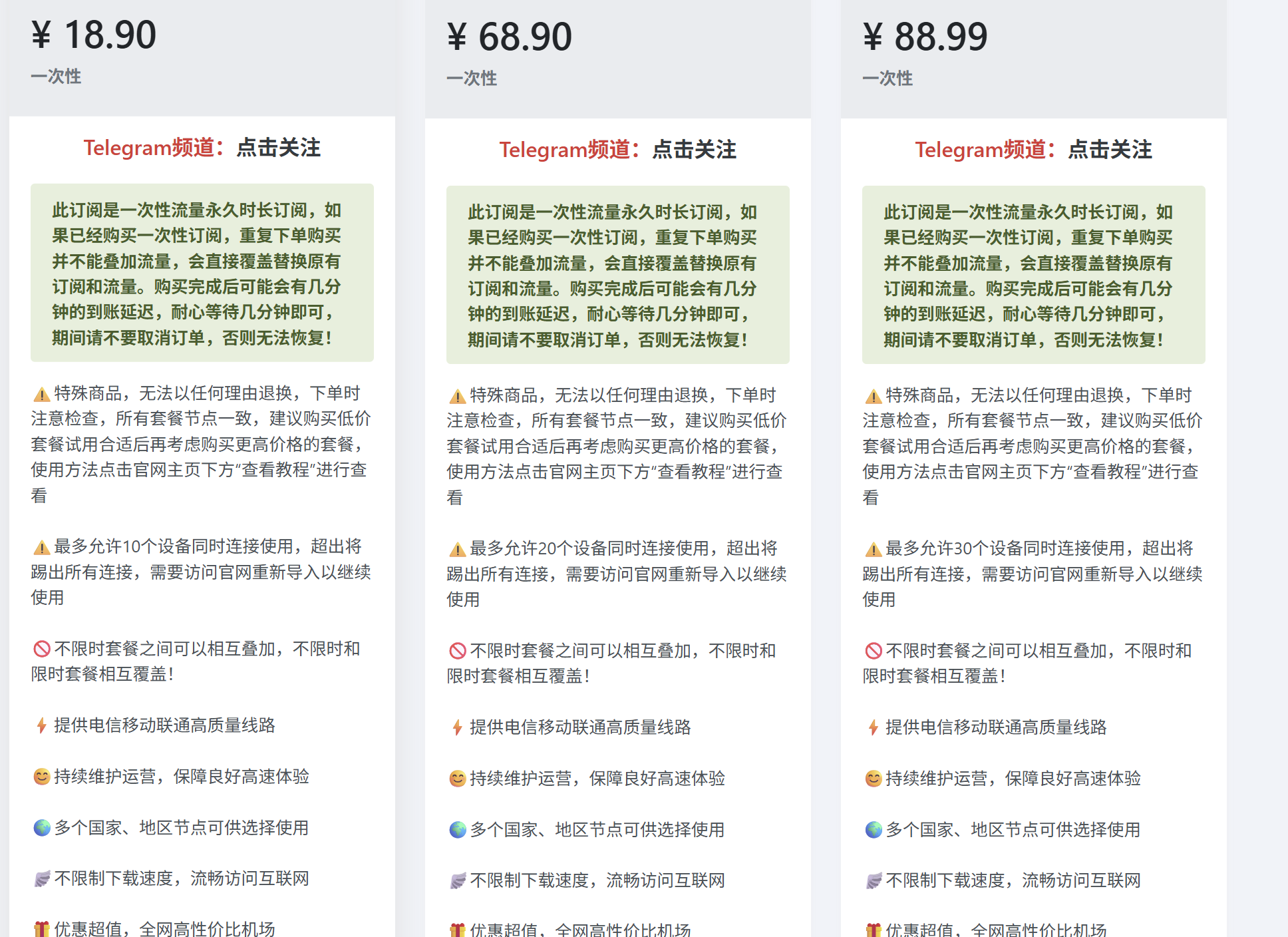Viewport: 1288px width, 937px height.
Task: Click globe icon in ¥18.90 plan
Action: tap(42, 828)
